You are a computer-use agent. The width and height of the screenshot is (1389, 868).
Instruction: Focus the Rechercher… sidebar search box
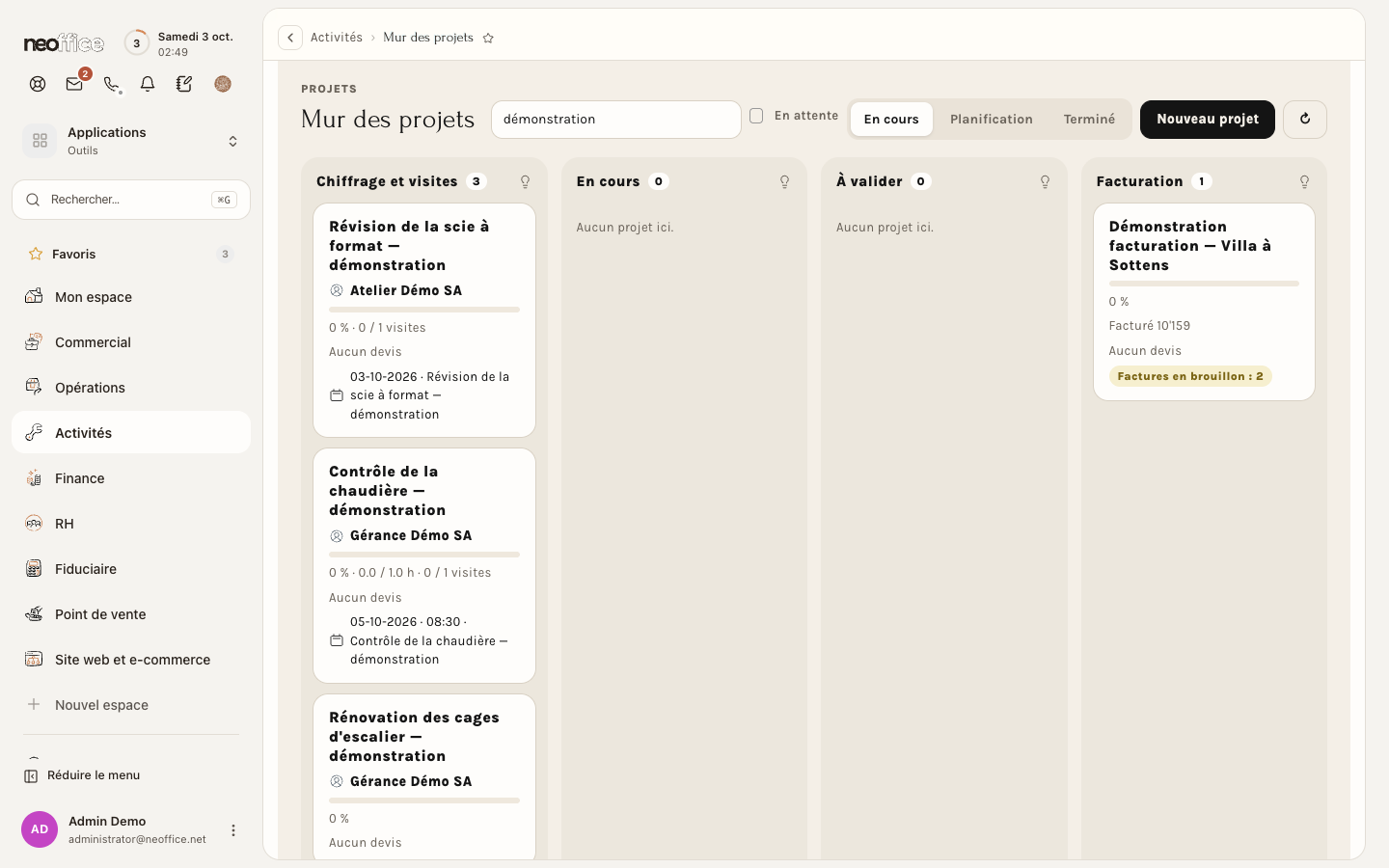[x=131, y=200]
